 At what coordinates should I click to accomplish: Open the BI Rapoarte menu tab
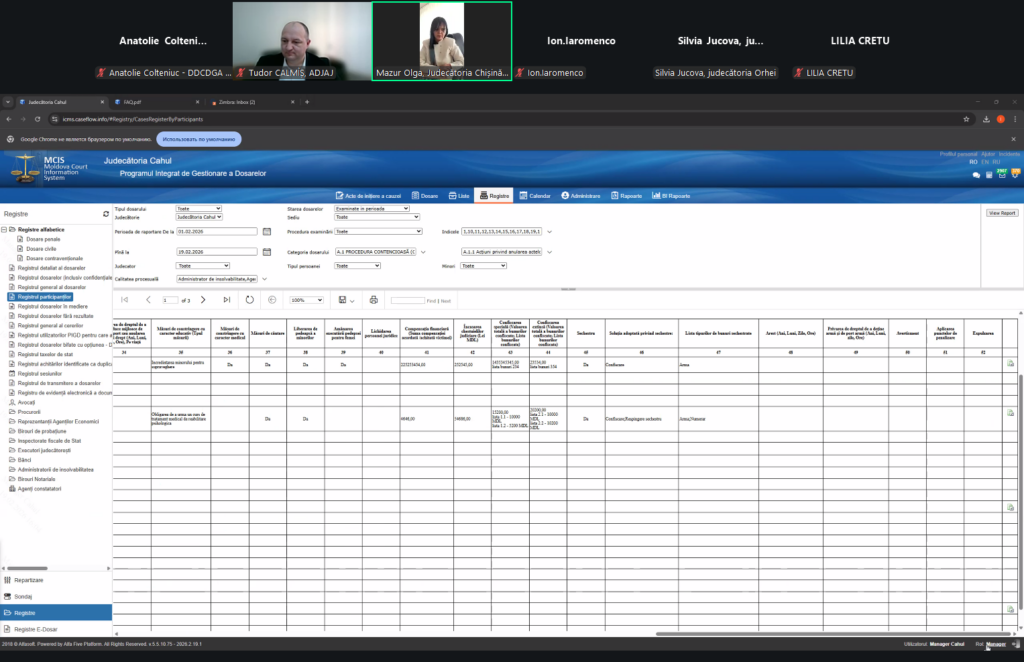click(x=670, y=196)
